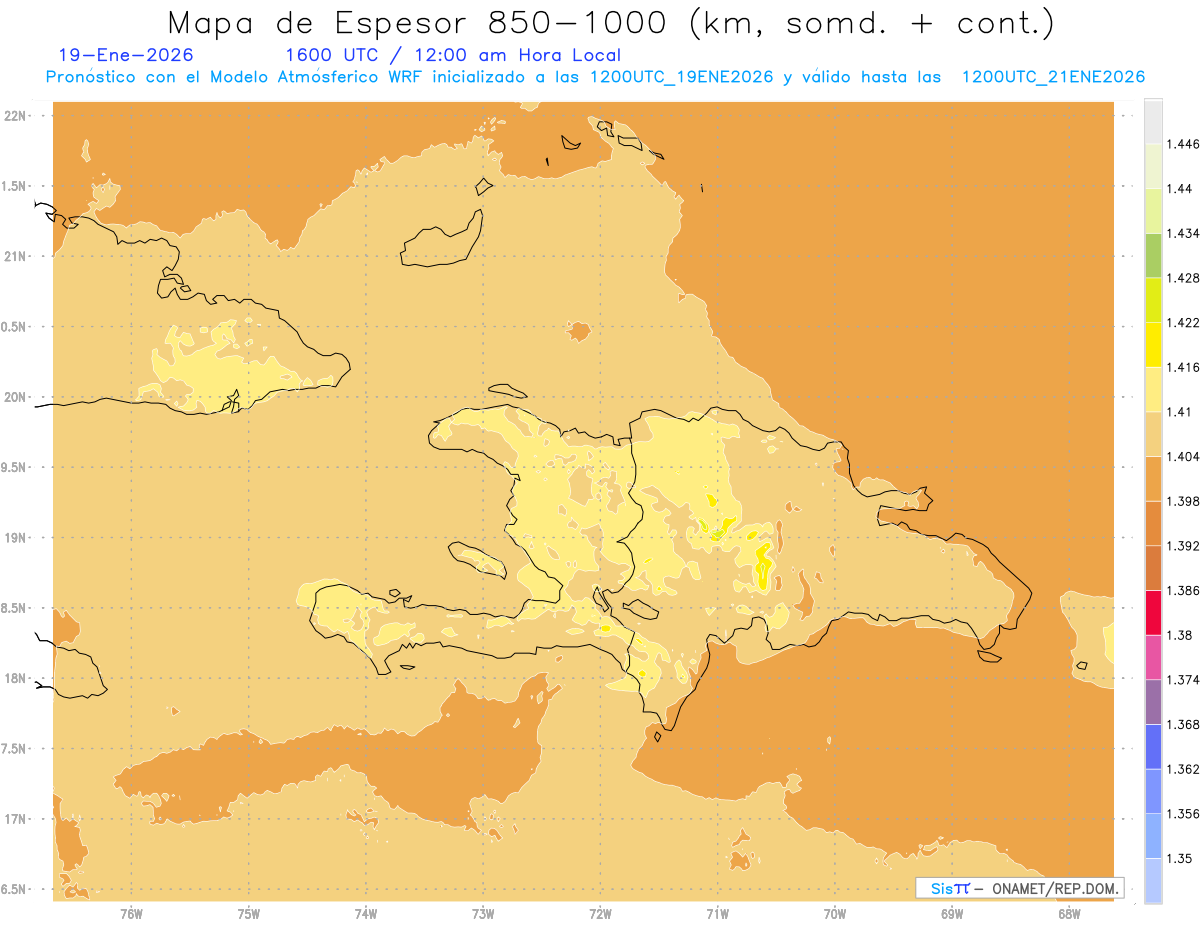Click the 69W longitude label
The height and width of the screenshot is (927, 1200).
pyautogui.click(x=952, y=912)
